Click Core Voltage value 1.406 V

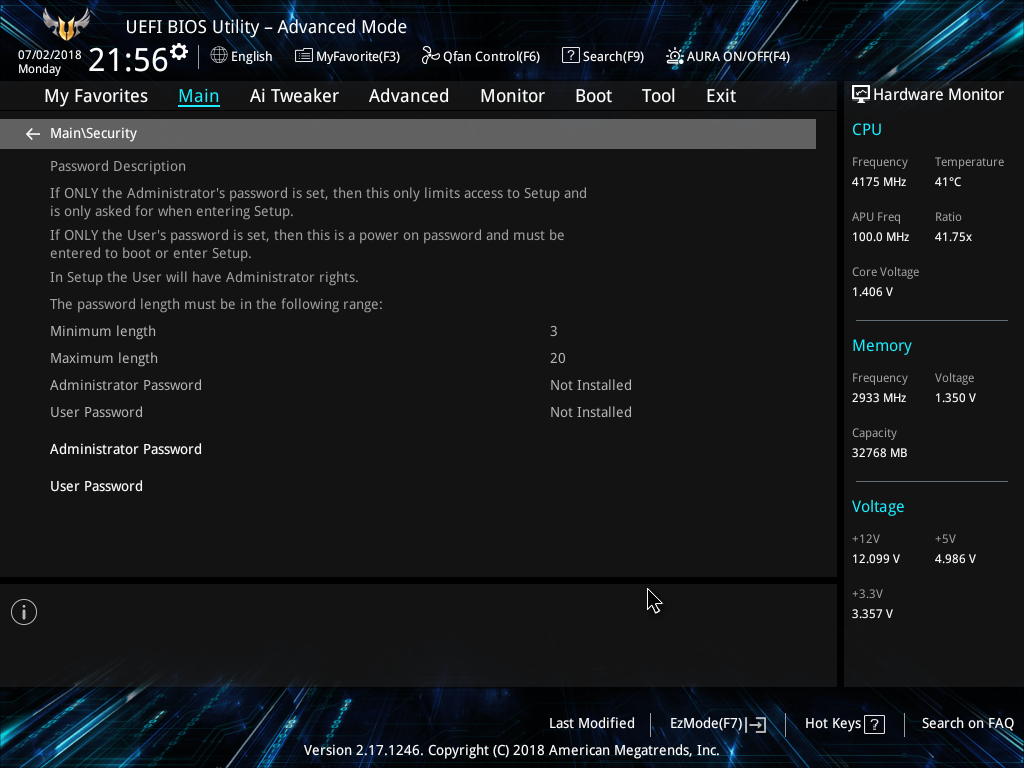tap(872, 292)
